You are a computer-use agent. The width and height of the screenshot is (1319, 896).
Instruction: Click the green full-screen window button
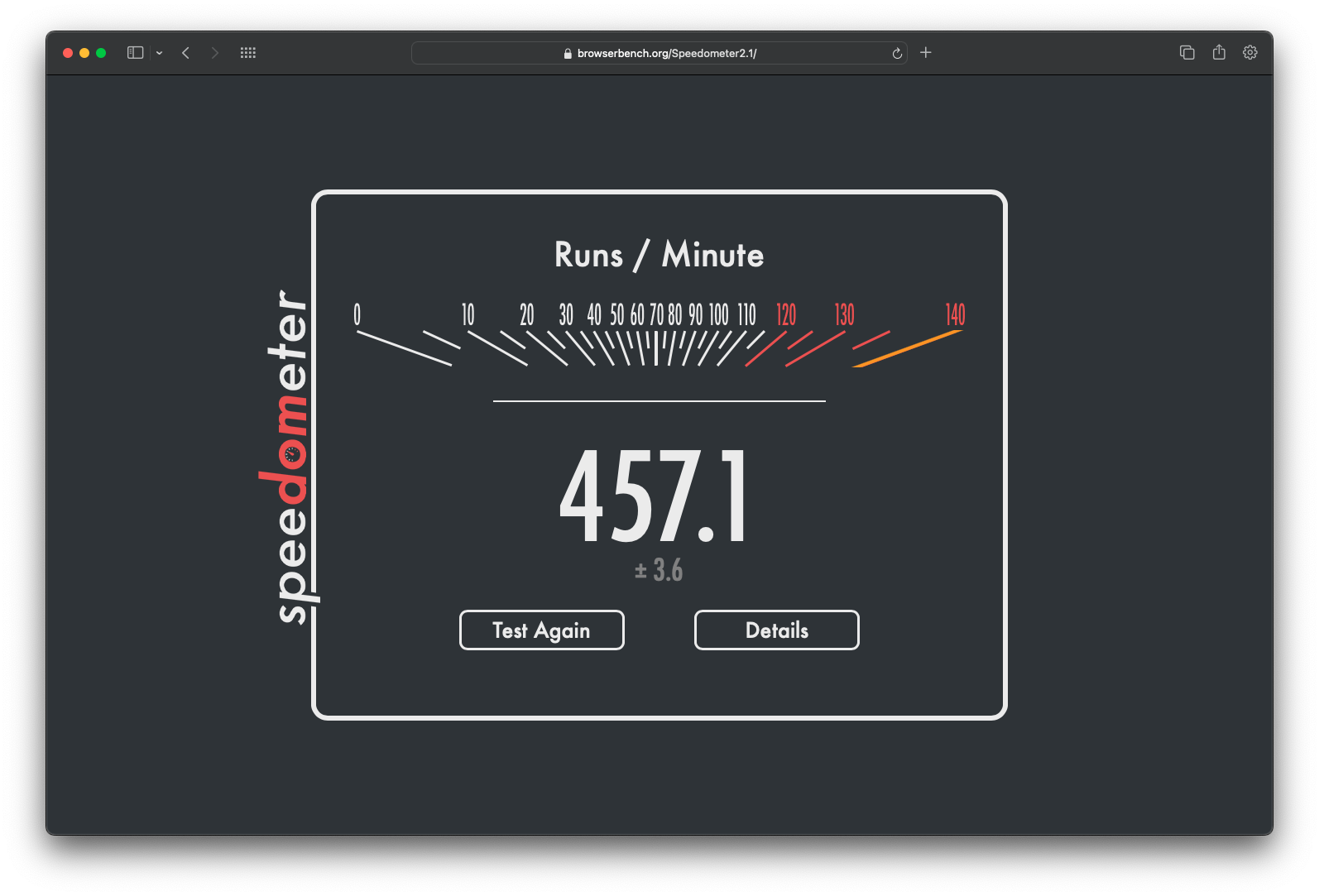point(101,53)
